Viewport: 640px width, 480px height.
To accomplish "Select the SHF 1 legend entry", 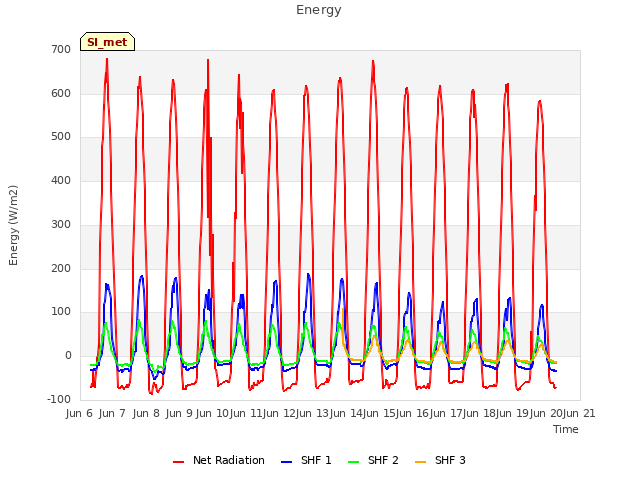I will 306,460.
